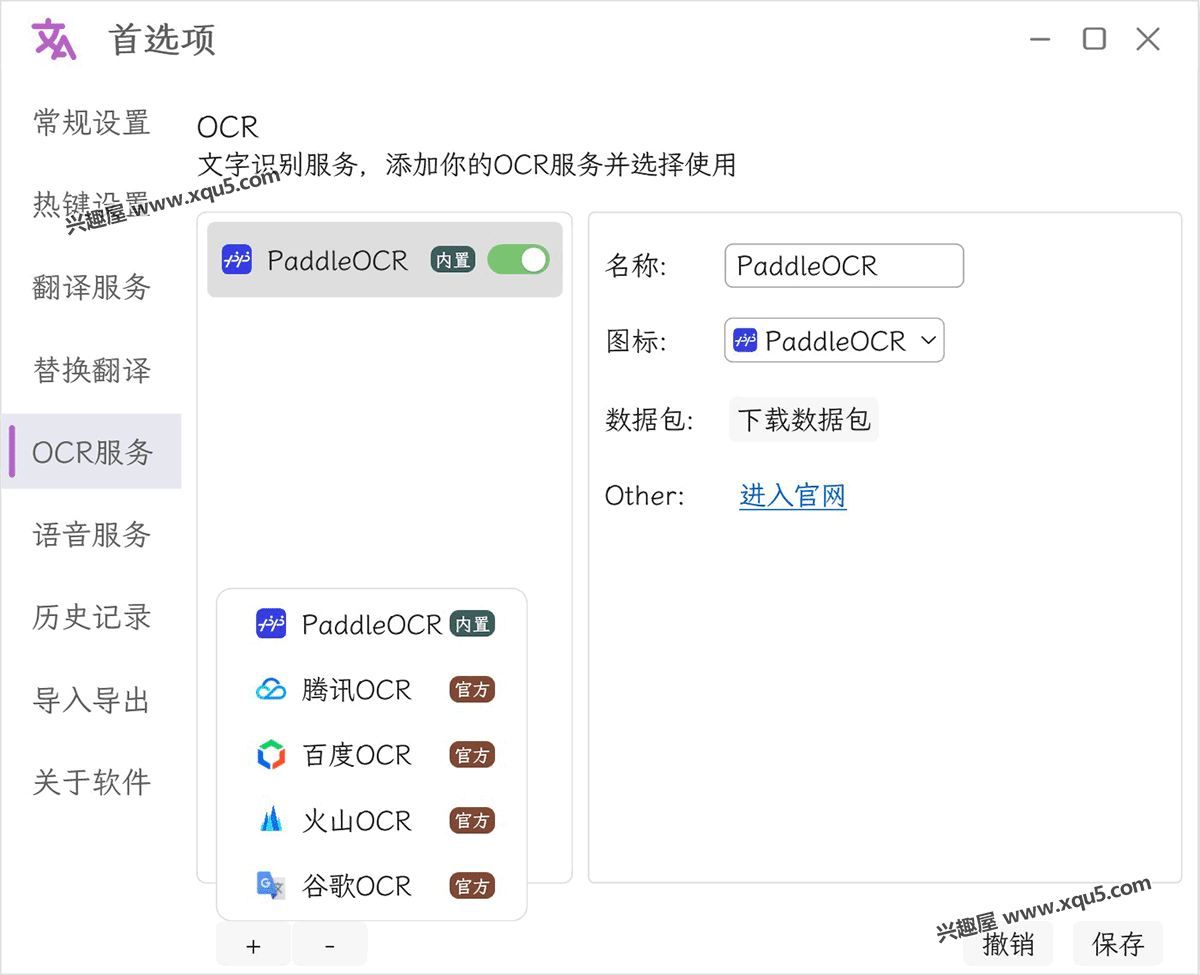Viewport: 1200px width, 975px height.
Task: Add 火山OCR via its mountain icon
Action: (x=271, y=821)
